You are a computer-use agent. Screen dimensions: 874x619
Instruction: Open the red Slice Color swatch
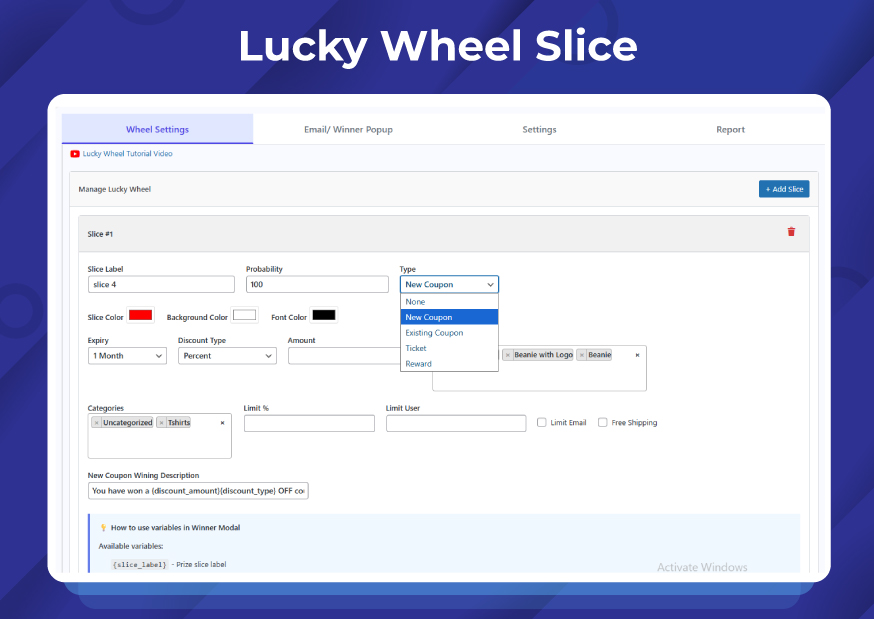[x=140, y=316]
